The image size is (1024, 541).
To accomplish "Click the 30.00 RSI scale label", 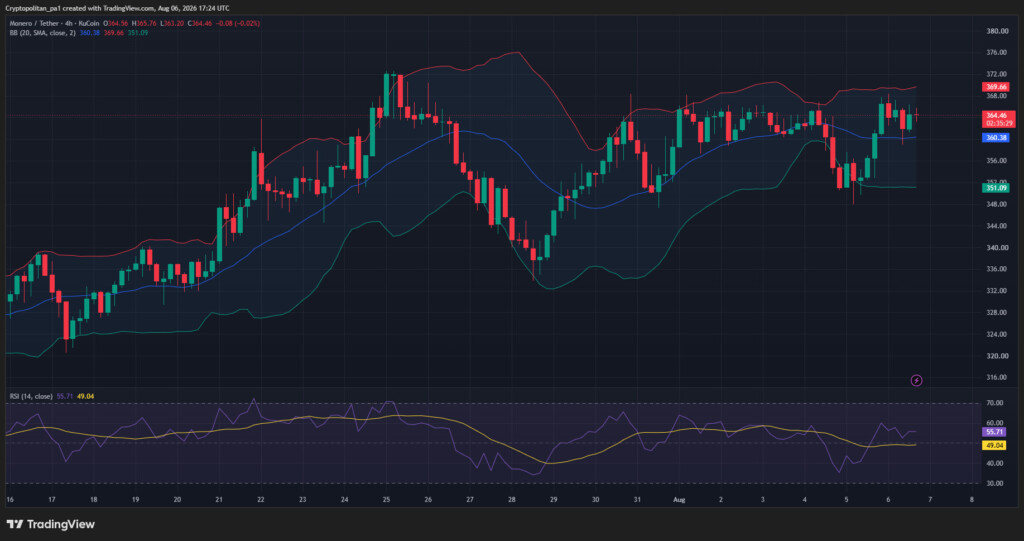I will [x=997, y=484].
